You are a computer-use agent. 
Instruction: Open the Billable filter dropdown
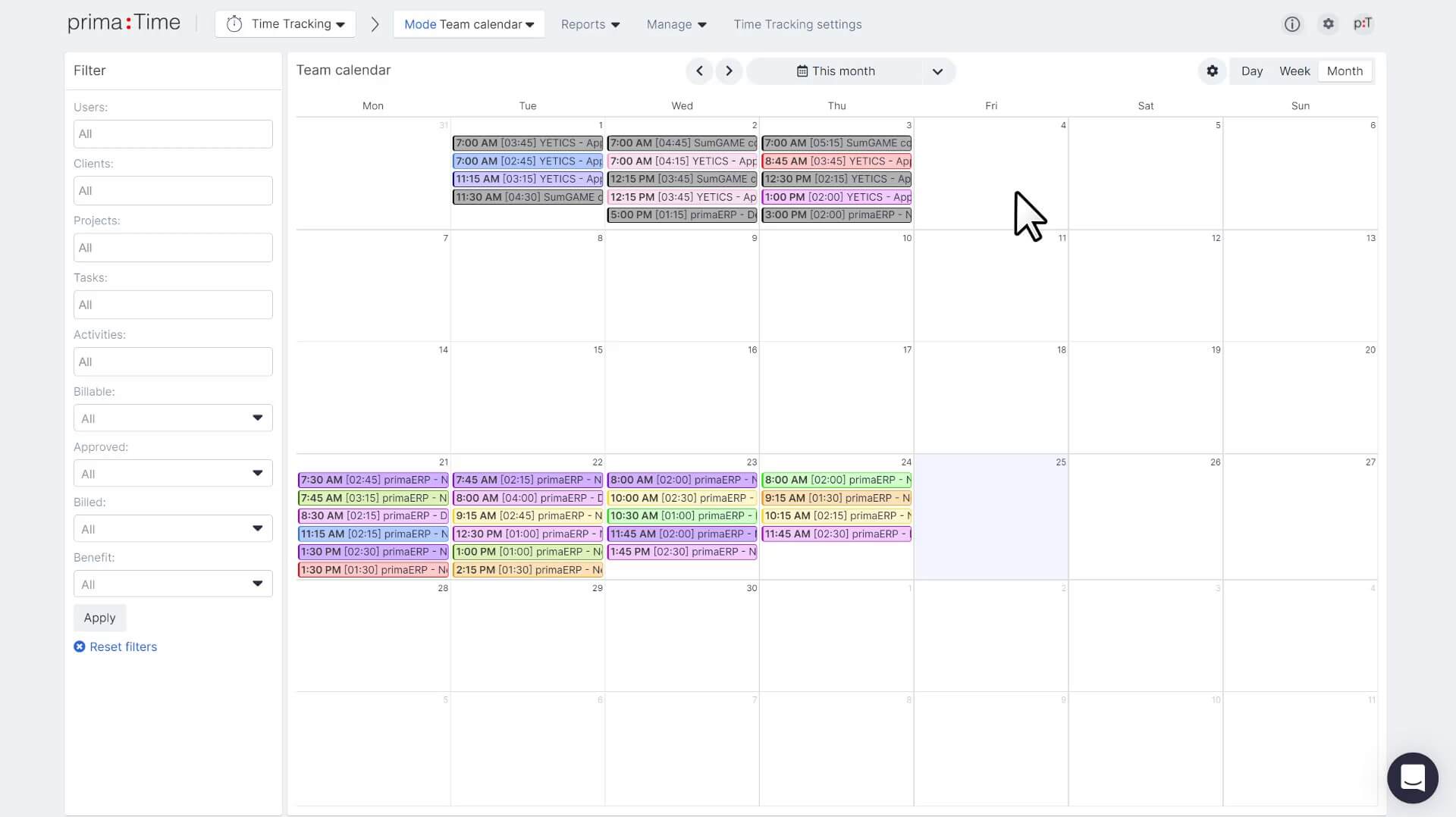(x=173, y=418)
